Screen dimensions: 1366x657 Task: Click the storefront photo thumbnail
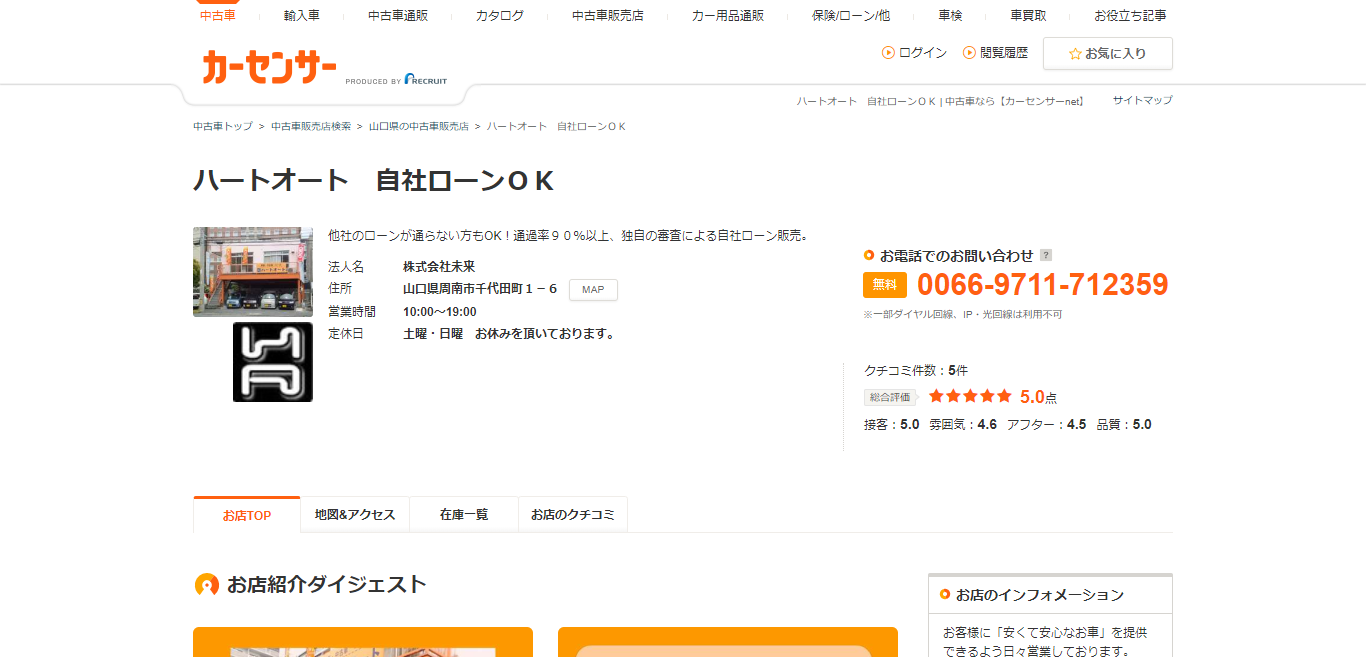coord(252,271)
